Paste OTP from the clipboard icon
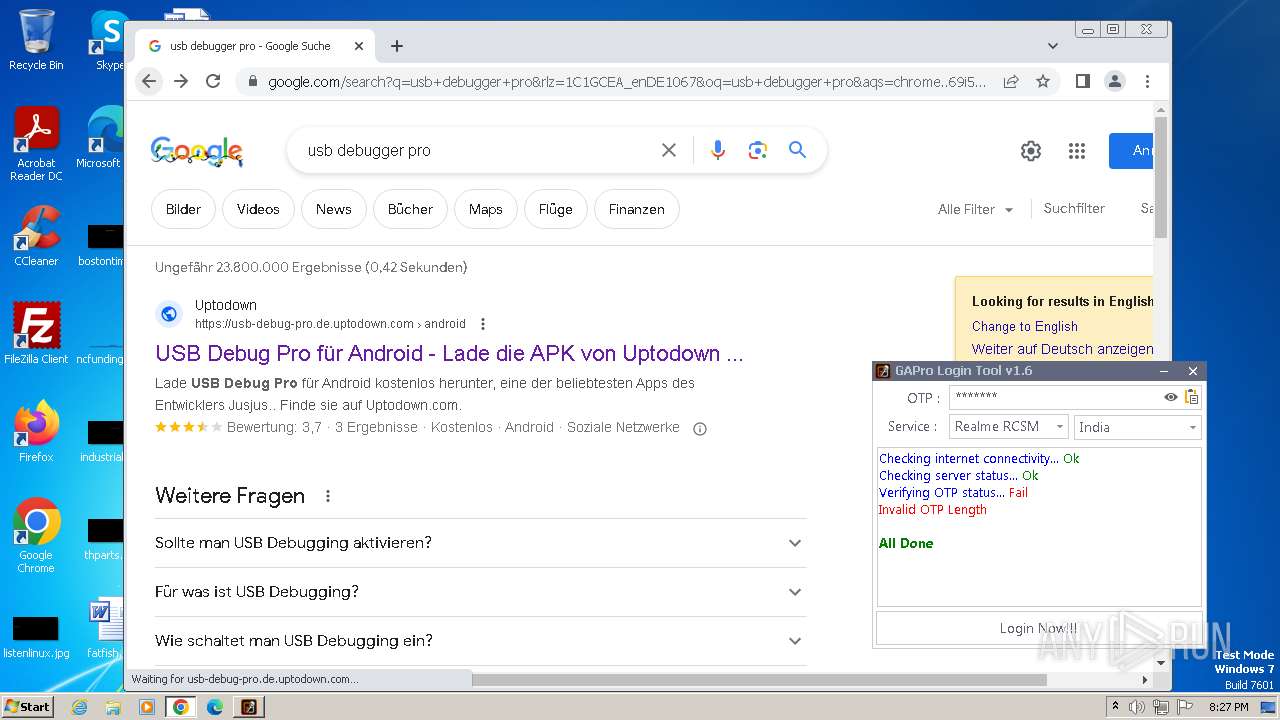This screenshot has height=720, width=1280. tap(1191, 397)
